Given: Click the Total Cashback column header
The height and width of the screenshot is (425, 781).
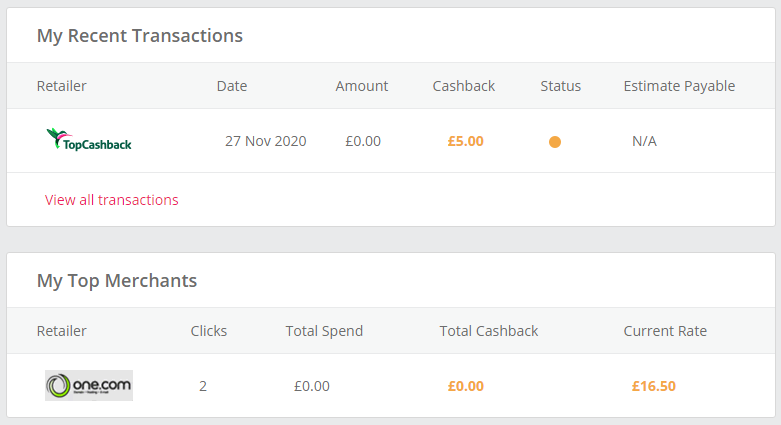Looking at the screenshot, I should pos(489,331).
